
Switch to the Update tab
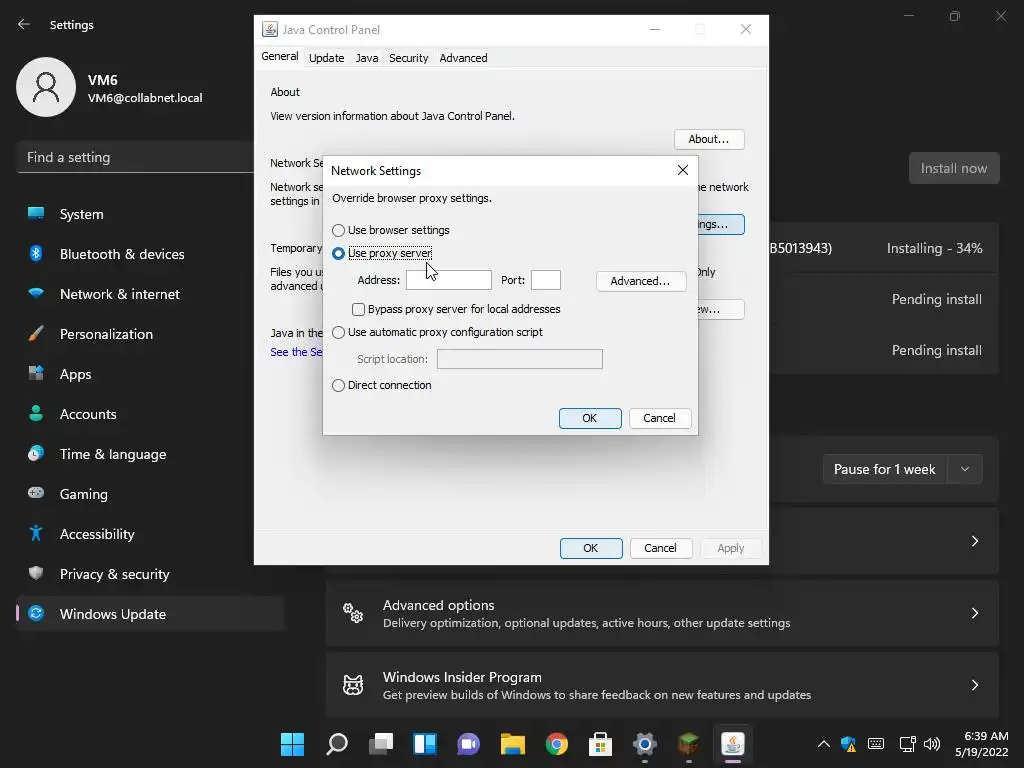[x=327, y=58]
